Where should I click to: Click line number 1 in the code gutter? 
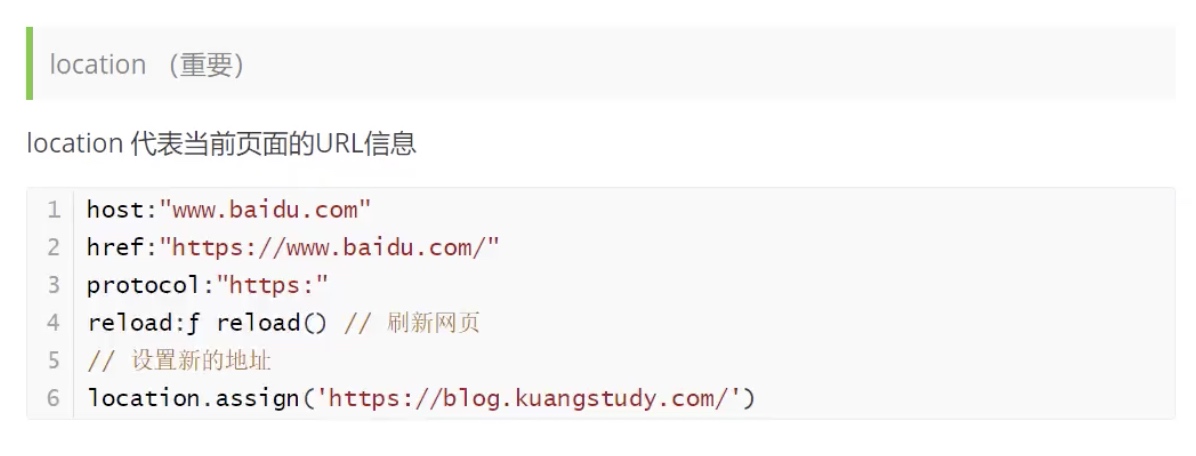pos(53,210)
